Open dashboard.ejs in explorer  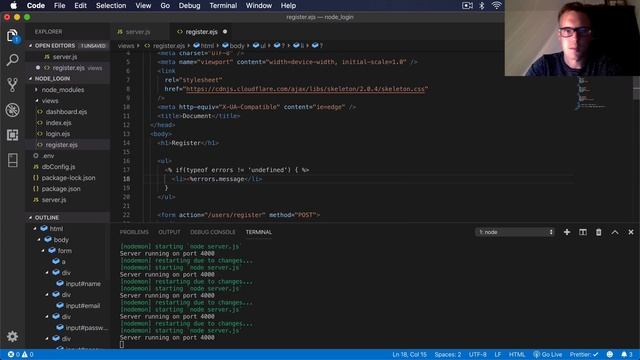click(66, 111)
